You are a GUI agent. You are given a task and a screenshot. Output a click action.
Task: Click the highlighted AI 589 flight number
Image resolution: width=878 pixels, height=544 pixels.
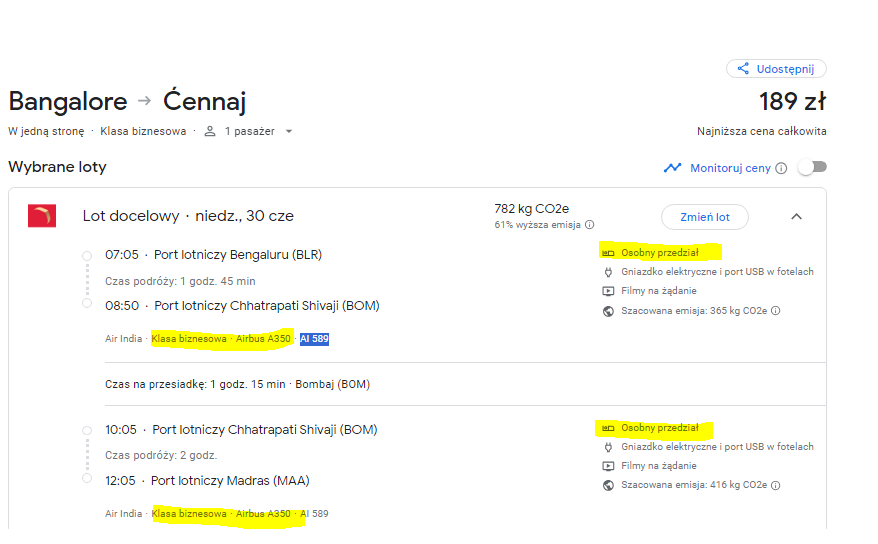(x=314, y=339)
